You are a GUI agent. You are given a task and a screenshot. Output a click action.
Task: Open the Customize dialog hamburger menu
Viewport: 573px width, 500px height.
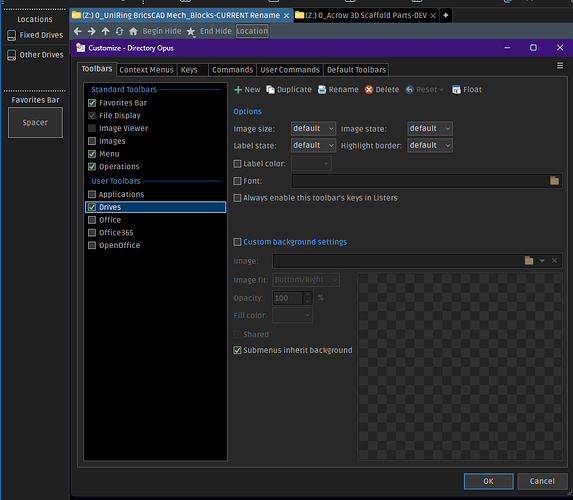point(560,65)
